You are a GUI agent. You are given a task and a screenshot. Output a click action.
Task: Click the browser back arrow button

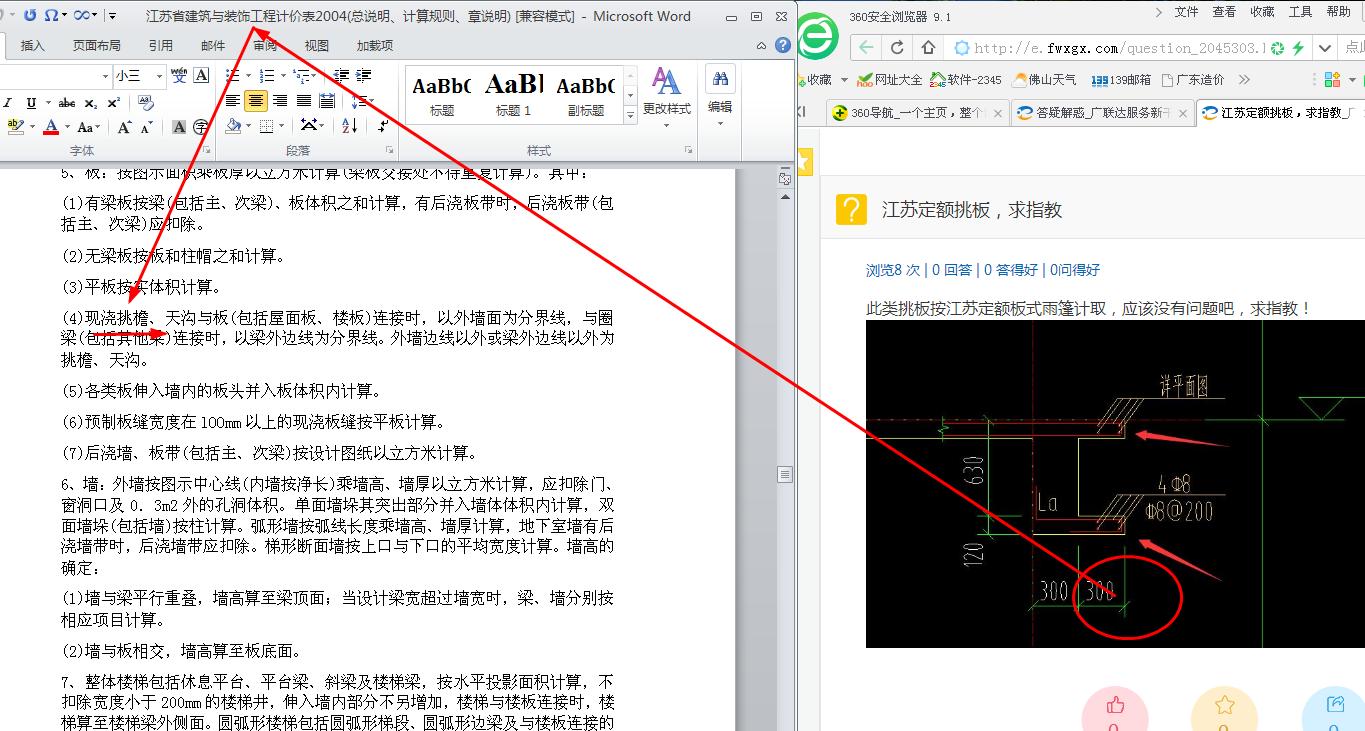(x=866, y=47)
